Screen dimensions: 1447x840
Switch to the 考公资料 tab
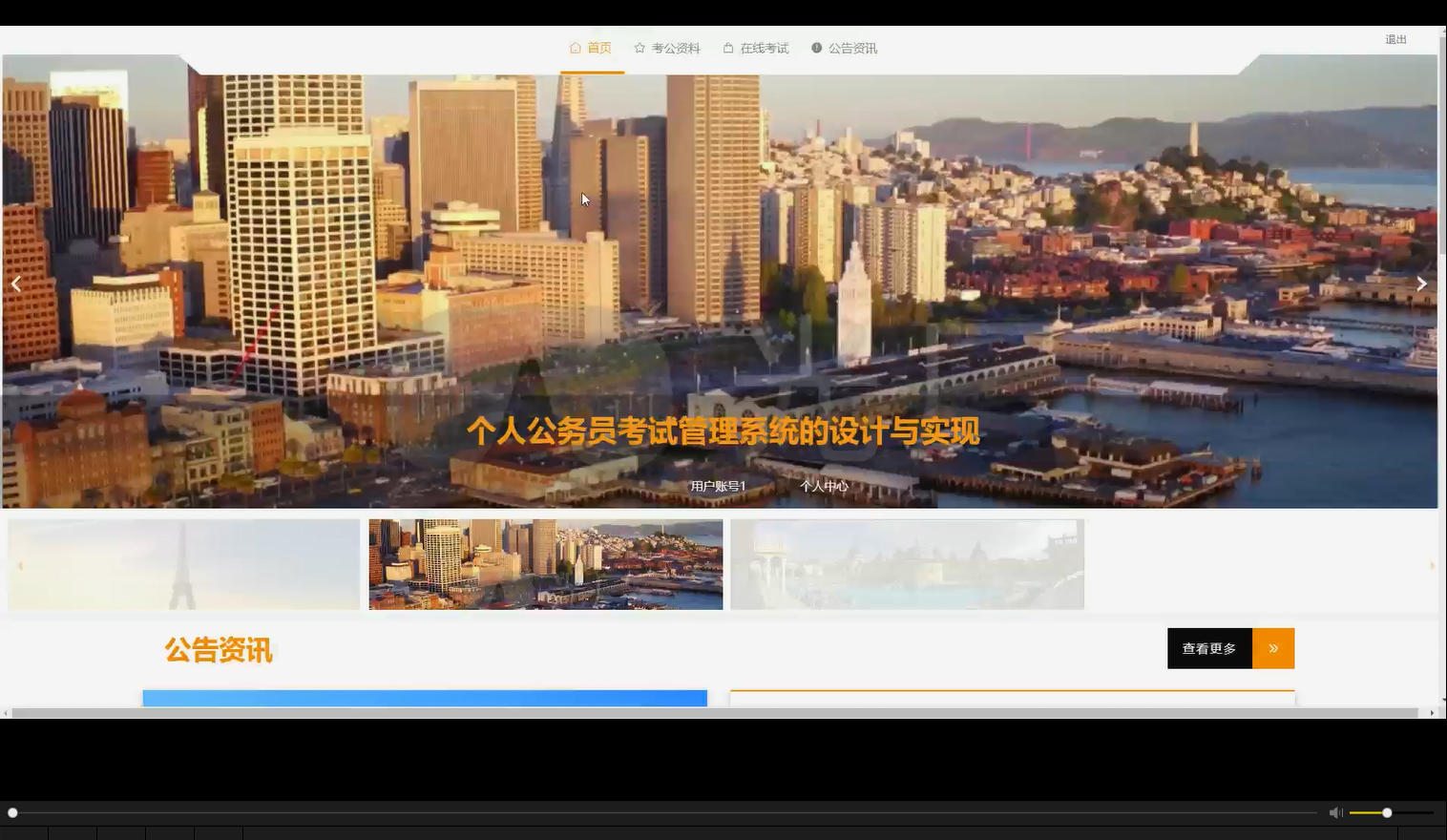[676, 48]
